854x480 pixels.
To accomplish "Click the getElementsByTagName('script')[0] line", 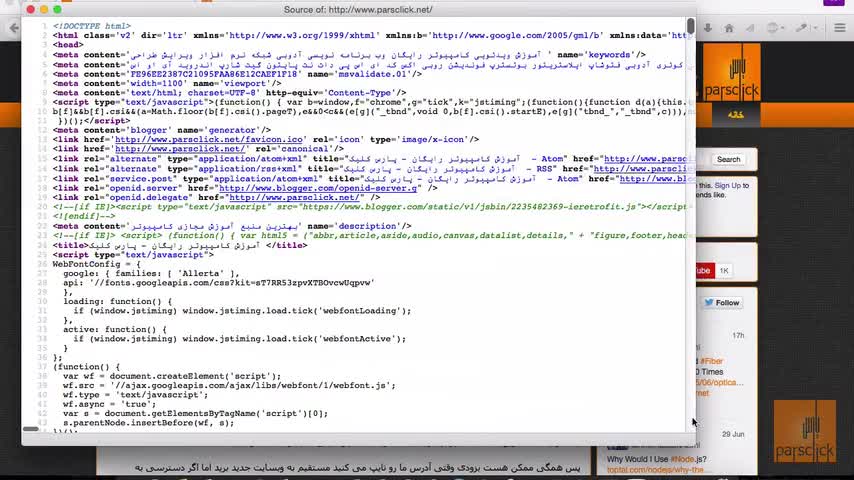I will coord(196,414).
